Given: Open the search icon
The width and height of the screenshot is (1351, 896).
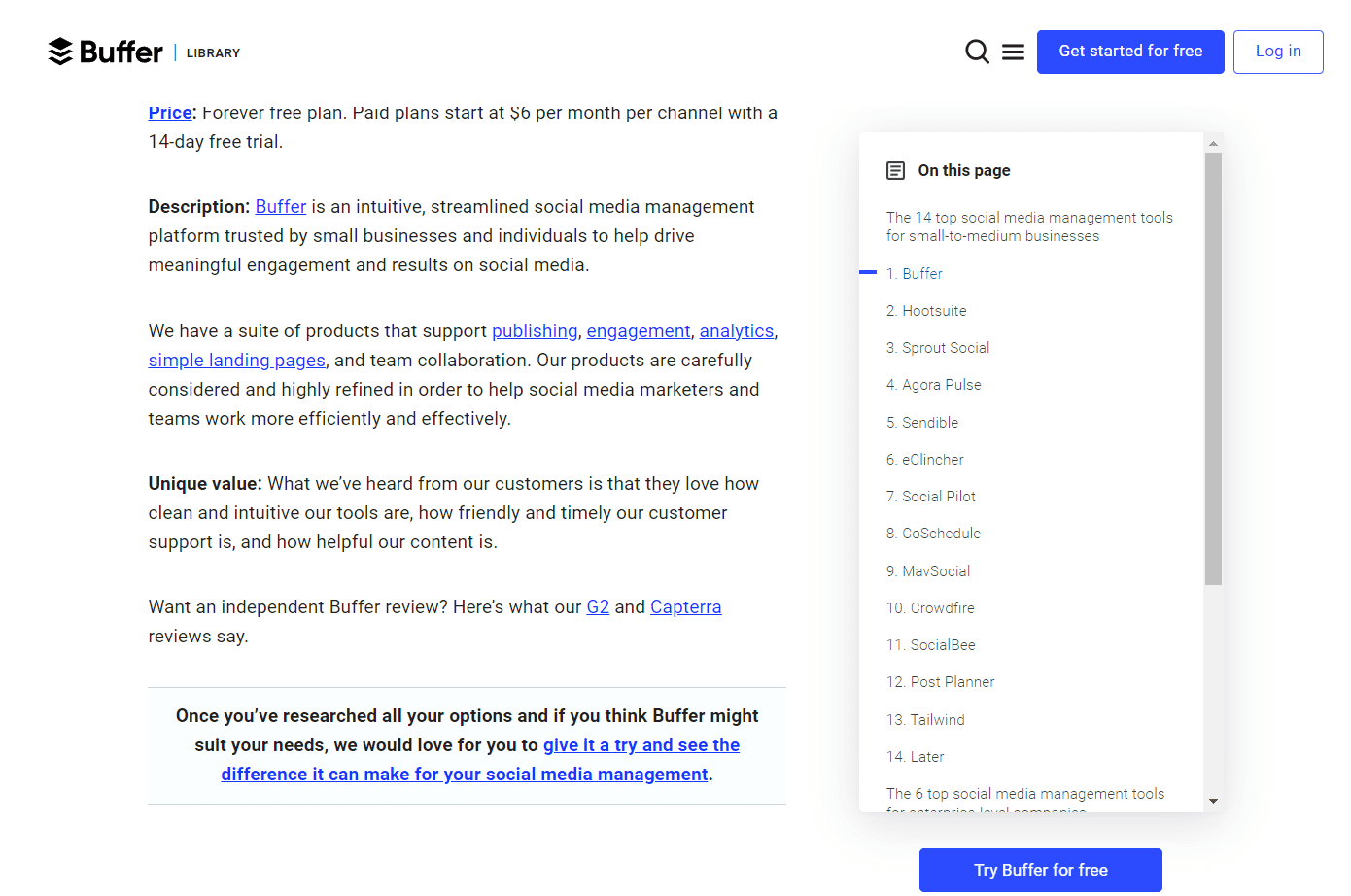Looking at the screenshot, I should tap(977, 52).
